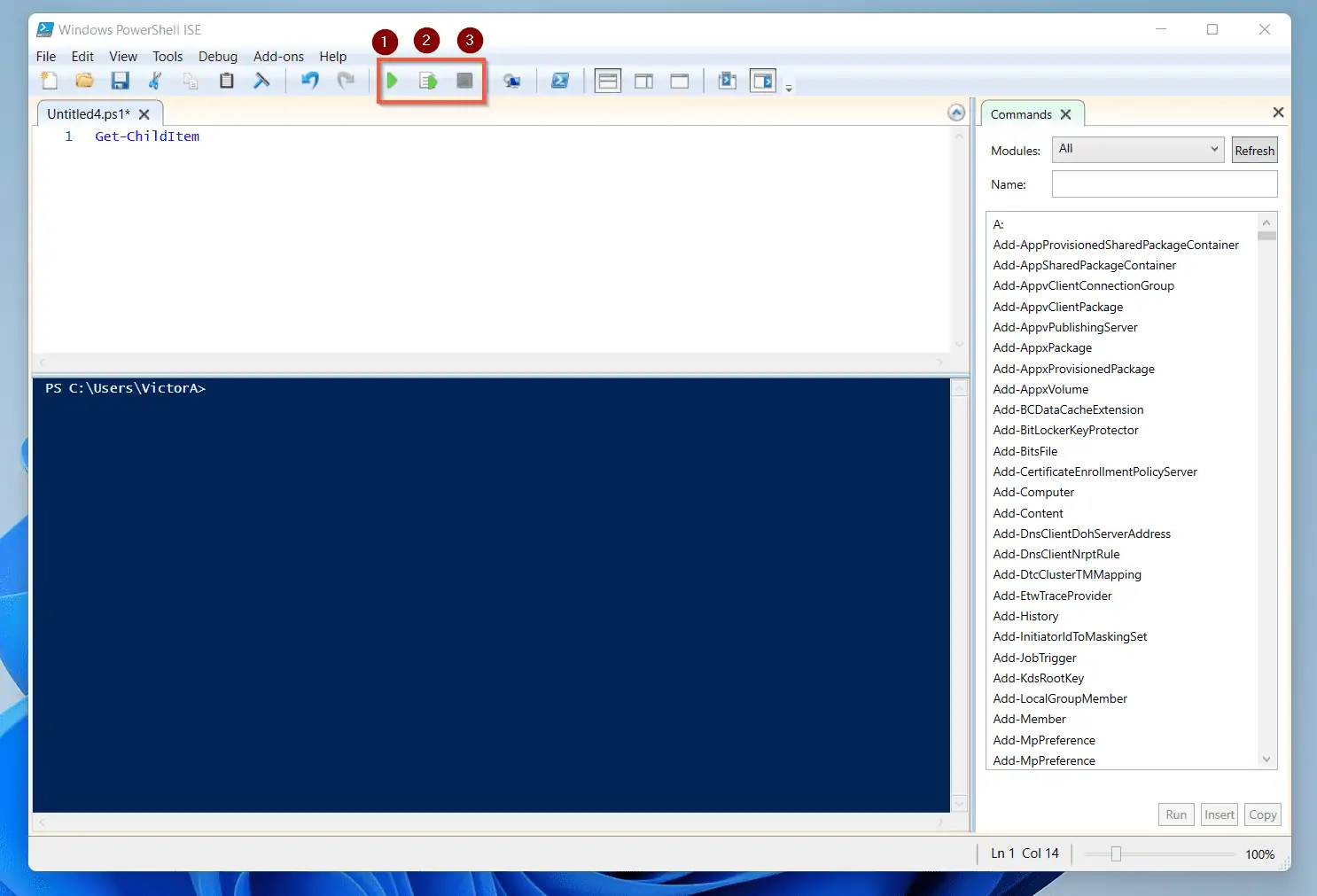Select Add-BCDataCacheExtension command
The height and width of the screenshot is (896, 1317).
1068,409
